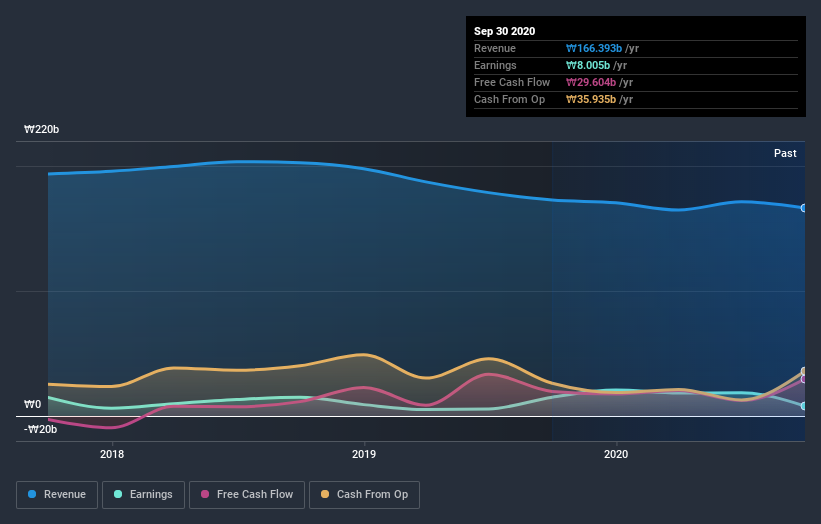The height and width of the screenshot is (524, 821).
Task: Click the ₩35.935b cash from op value
Action: point(591,99)
